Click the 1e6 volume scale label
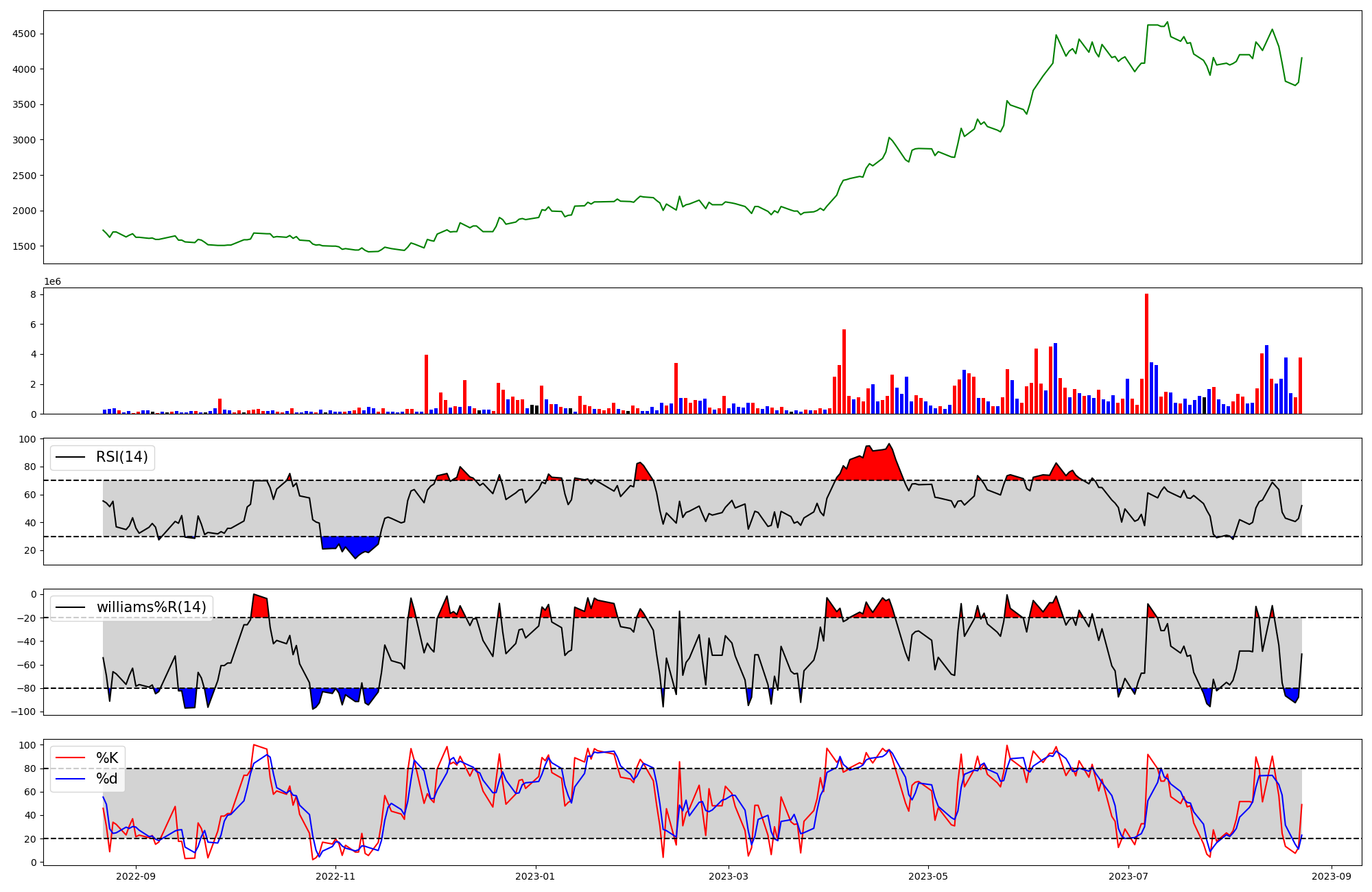Image resolution: width=1372 pixels, height=892 pixels. [52, 282]
